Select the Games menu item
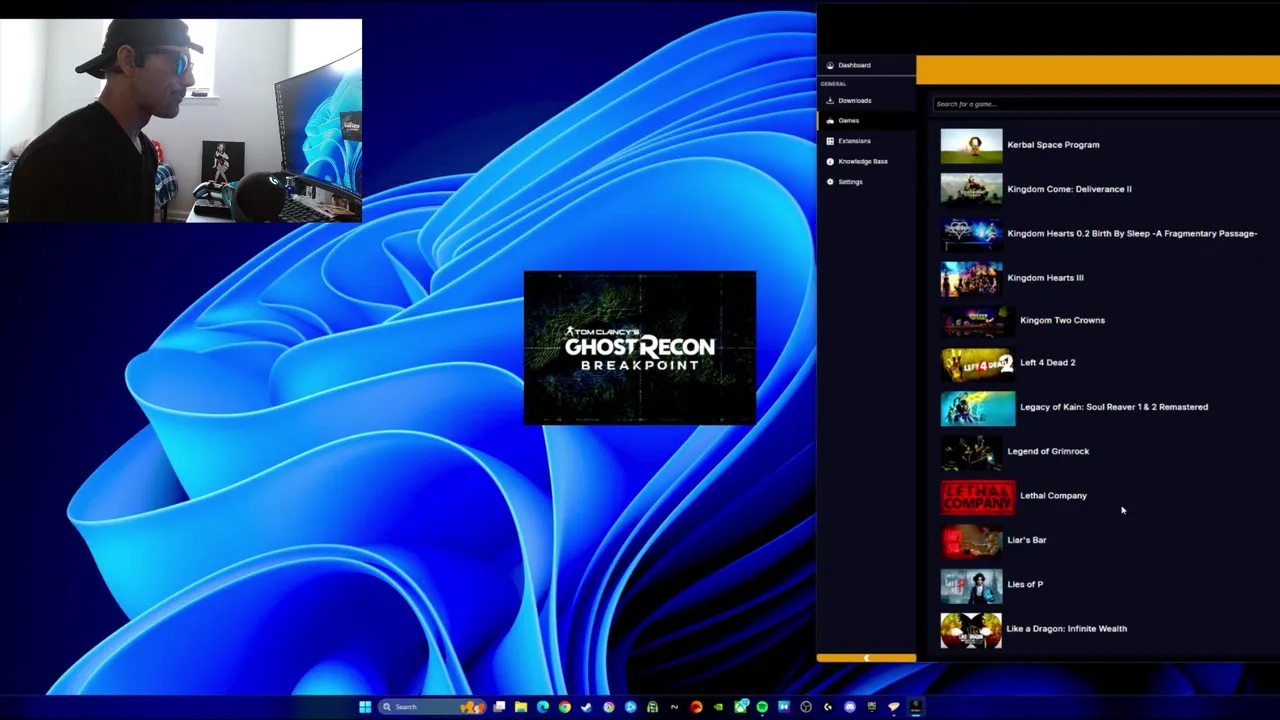Viewport: 1280px width, 720px height. pyautogui.click(x=866, y=120)
